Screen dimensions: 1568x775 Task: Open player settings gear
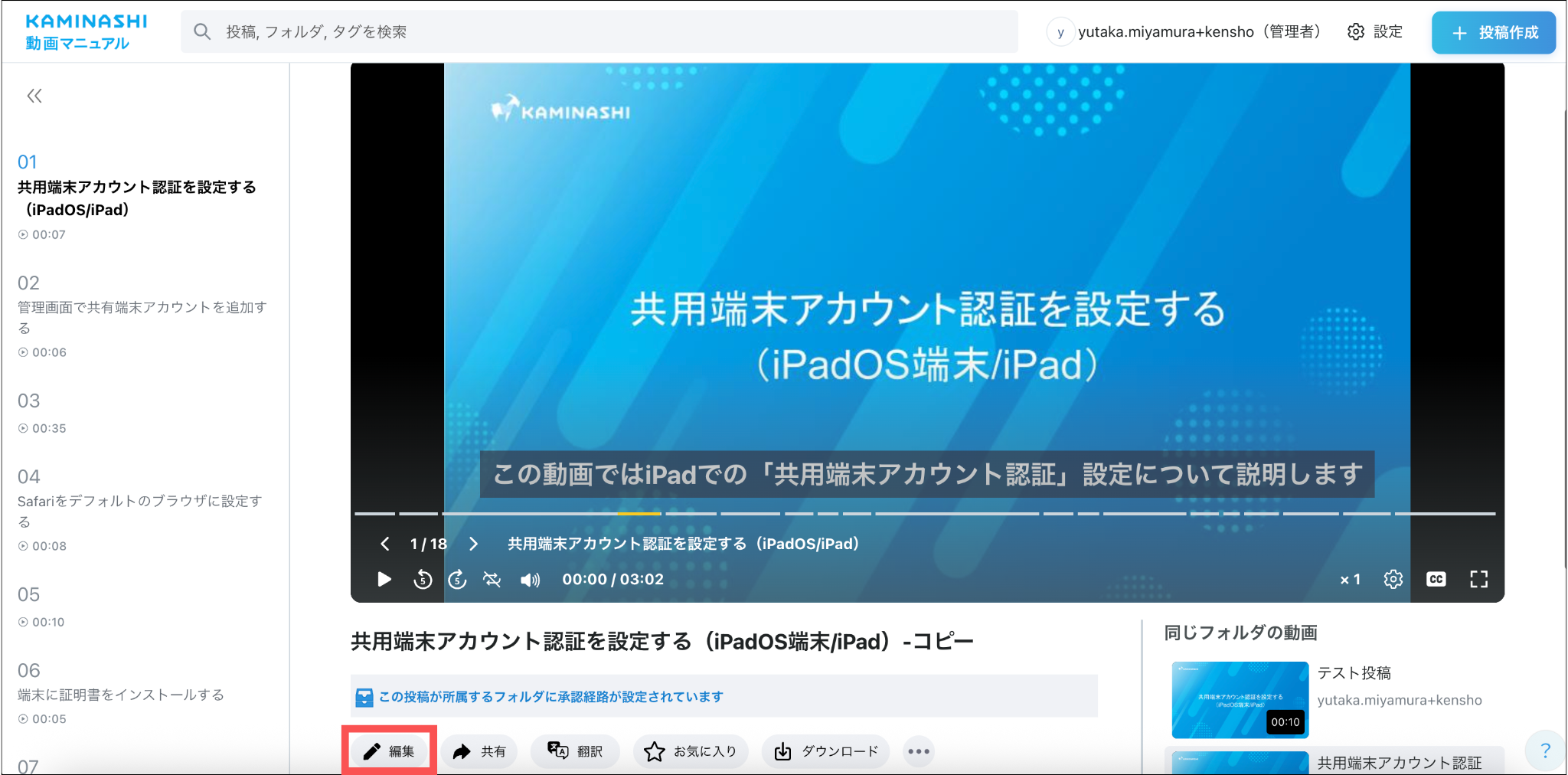click(x=1393, y=579)
